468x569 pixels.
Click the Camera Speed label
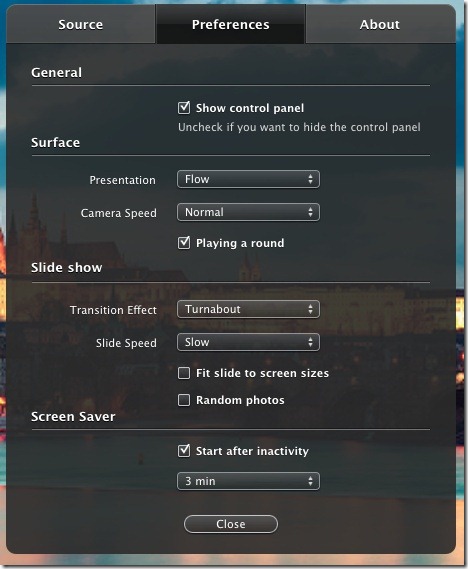(x=119, y=213)
